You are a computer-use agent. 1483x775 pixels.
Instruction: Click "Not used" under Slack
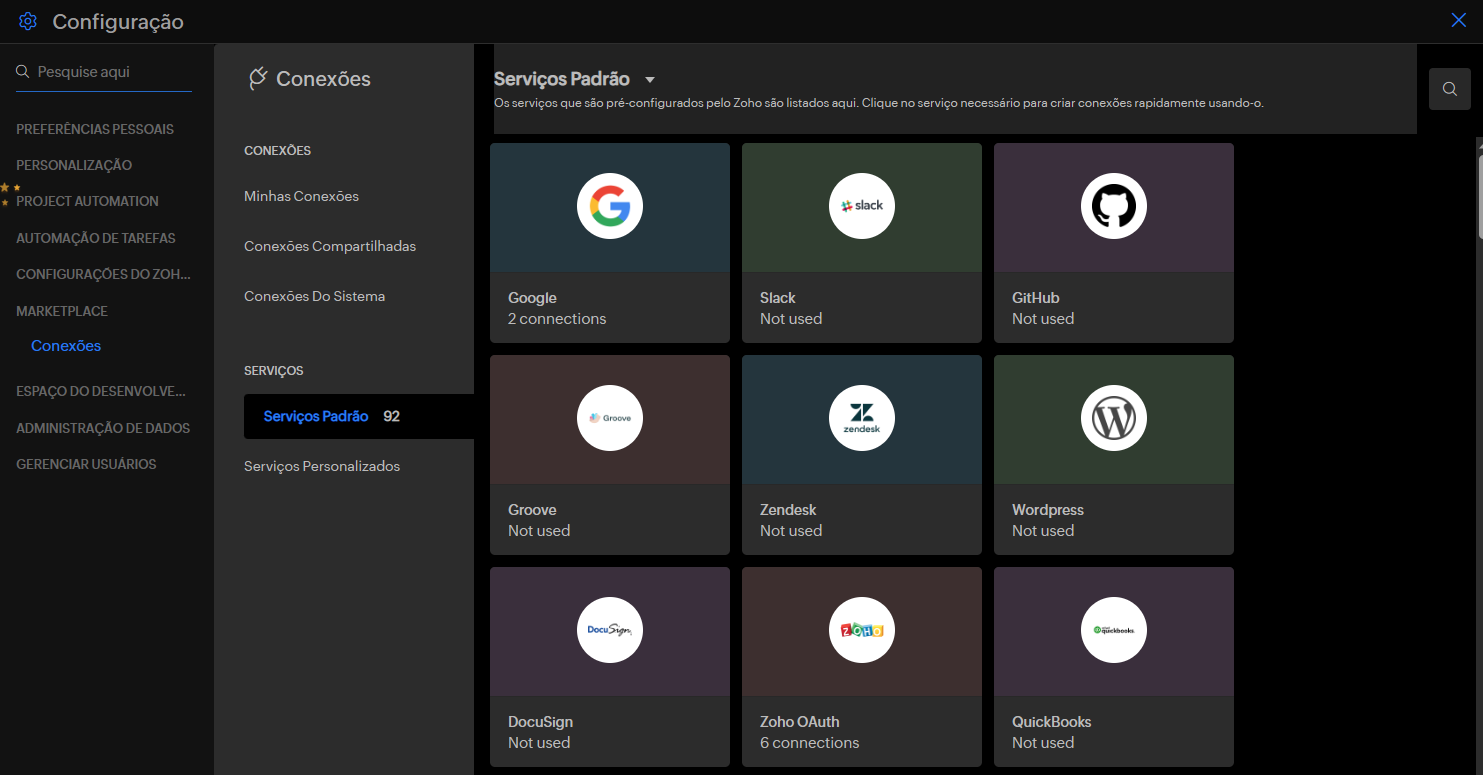791,319
